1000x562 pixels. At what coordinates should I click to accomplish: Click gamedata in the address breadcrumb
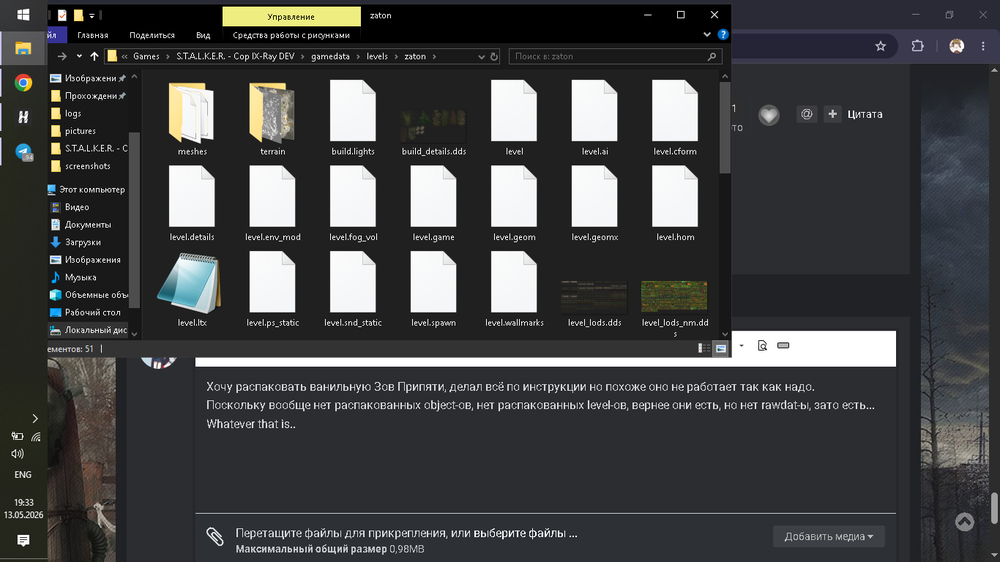330,56
